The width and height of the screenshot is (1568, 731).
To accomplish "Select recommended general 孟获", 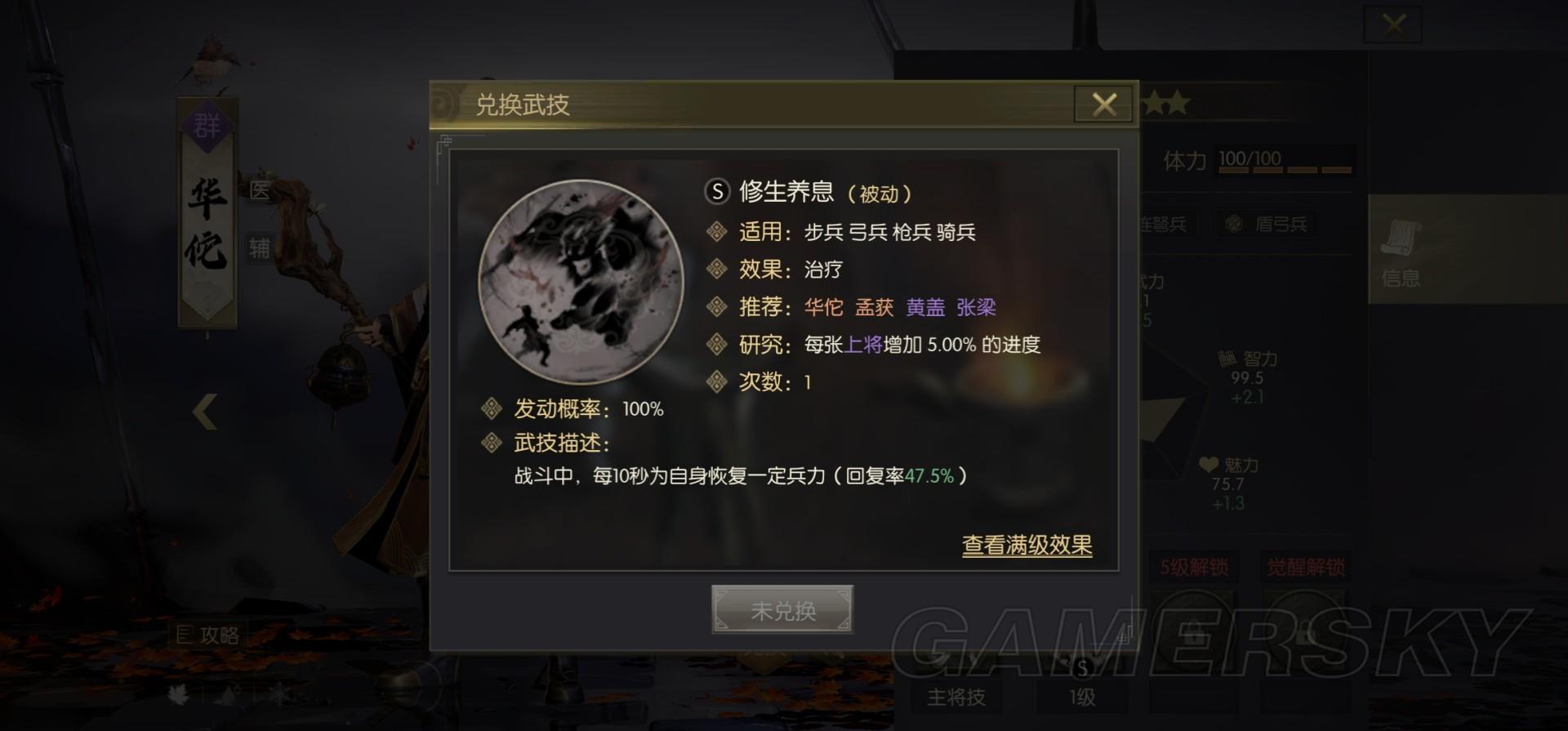I will (x=874, y=307).
